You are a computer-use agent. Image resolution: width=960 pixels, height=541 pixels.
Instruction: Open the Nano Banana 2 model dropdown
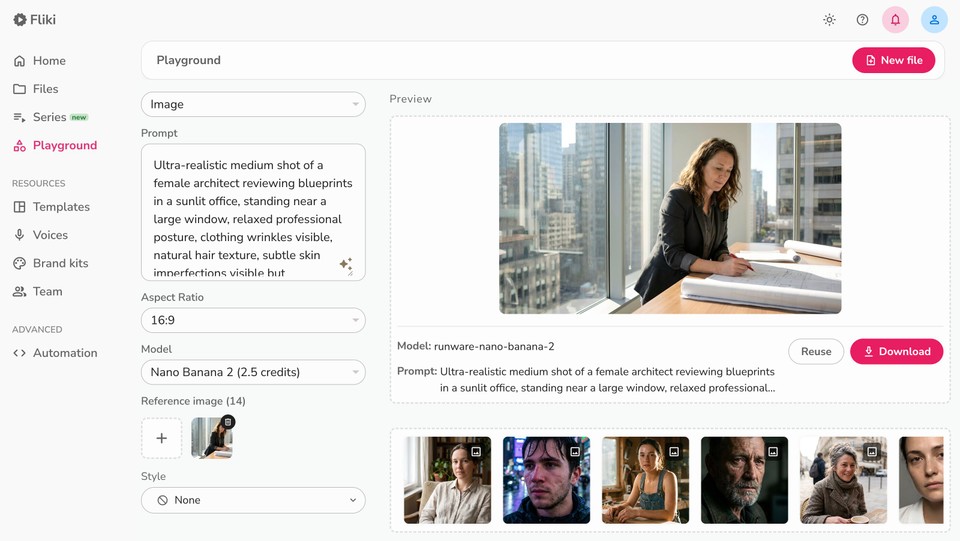coord(253,372)
